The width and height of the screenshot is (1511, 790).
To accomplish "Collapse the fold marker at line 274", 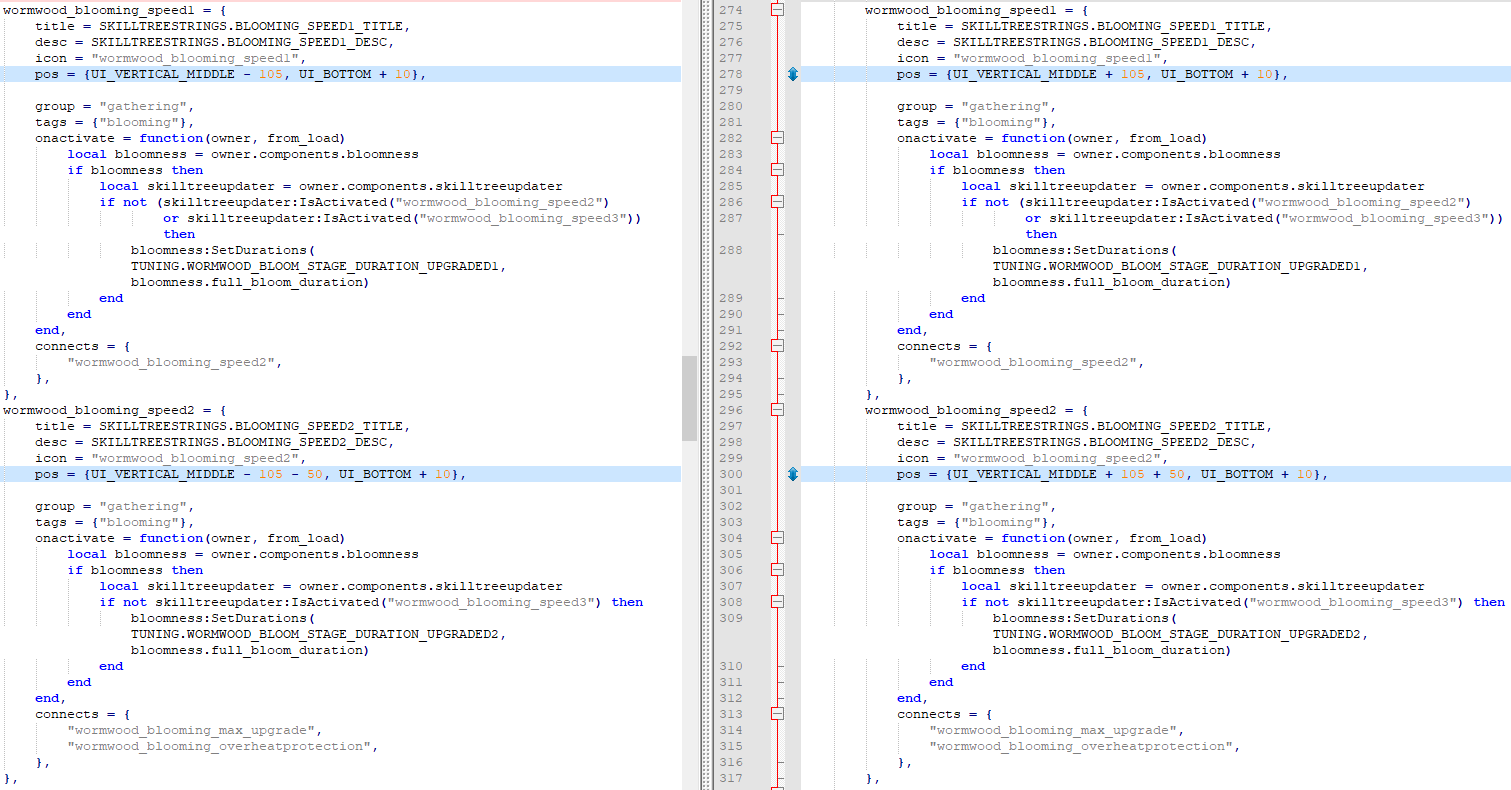I will coord(777,10).
